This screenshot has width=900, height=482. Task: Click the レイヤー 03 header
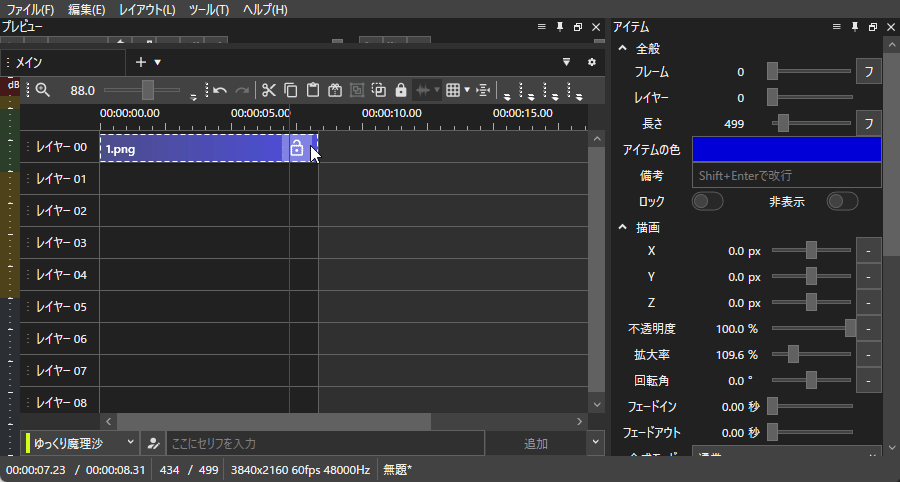[60, 243]
